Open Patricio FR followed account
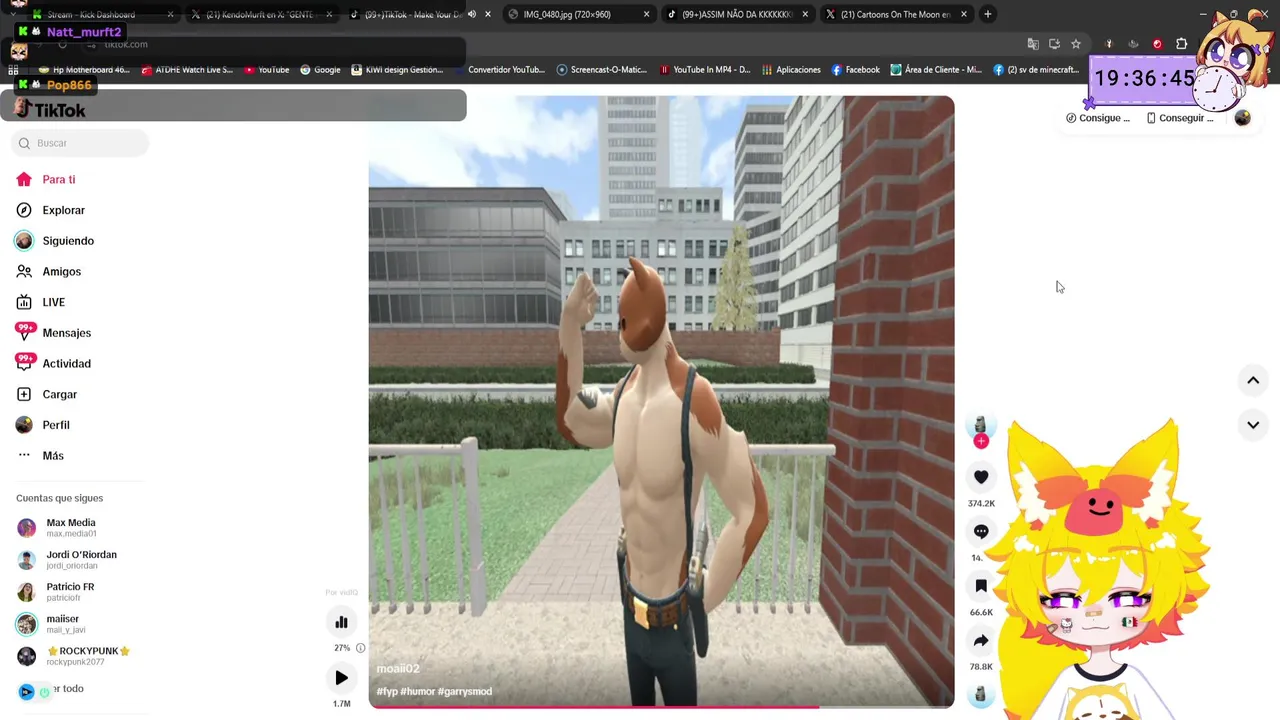The image size is (1280, 720). 70,591
